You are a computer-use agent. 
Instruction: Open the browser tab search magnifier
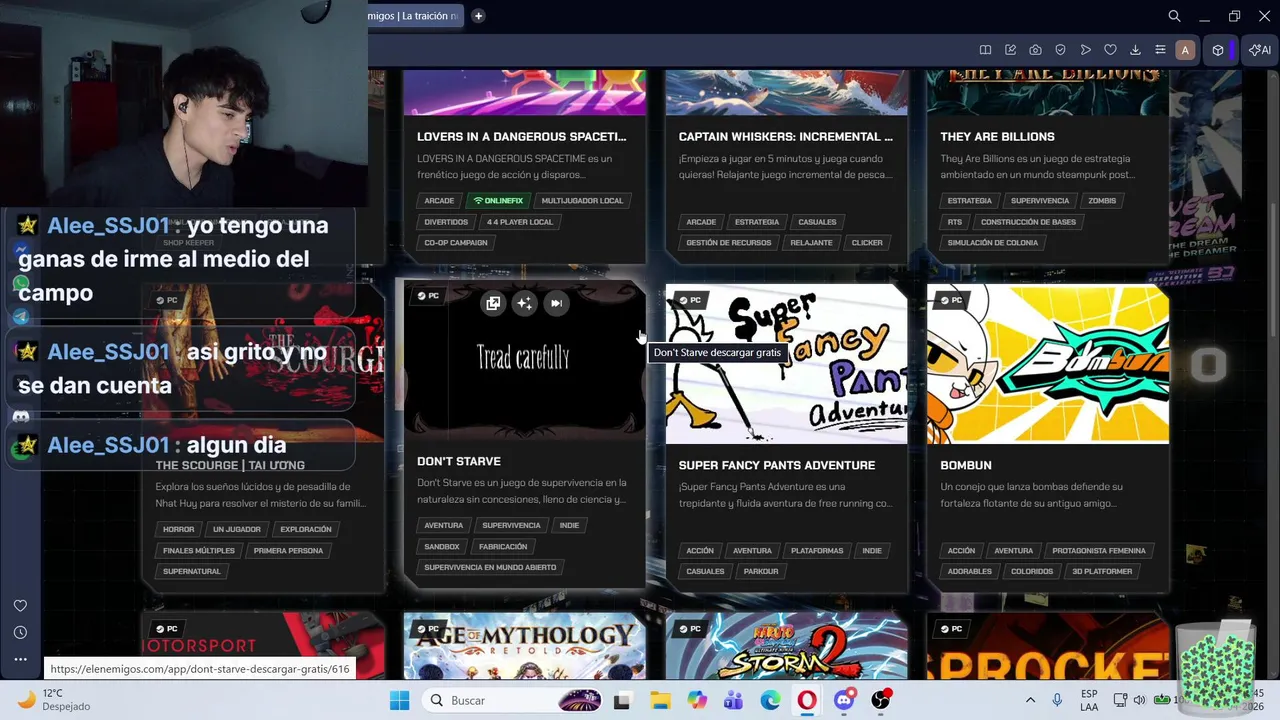1175,16
